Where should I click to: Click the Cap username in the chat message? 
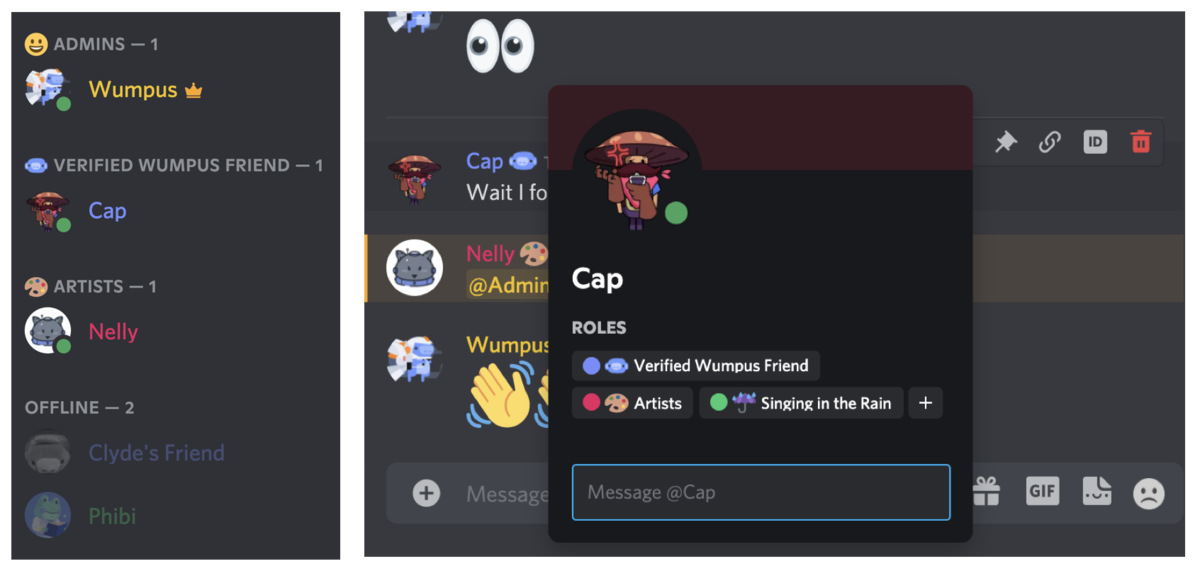coord(485,160)
